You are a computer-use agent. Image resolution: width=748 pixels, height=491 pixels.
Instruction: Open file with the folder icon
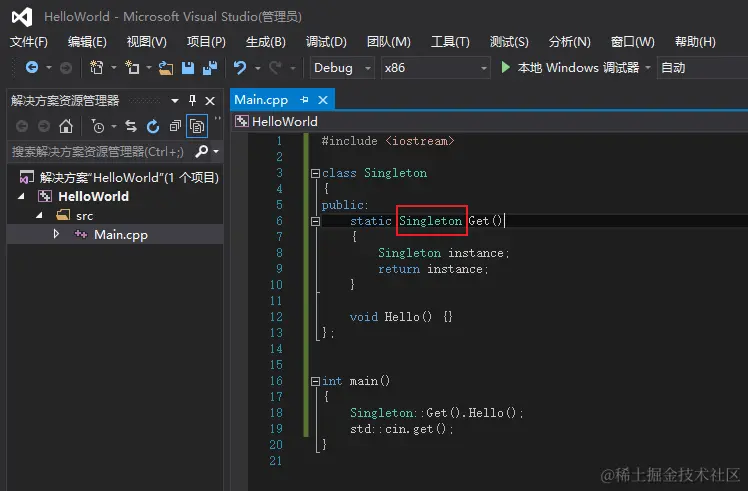coord(166,68)
